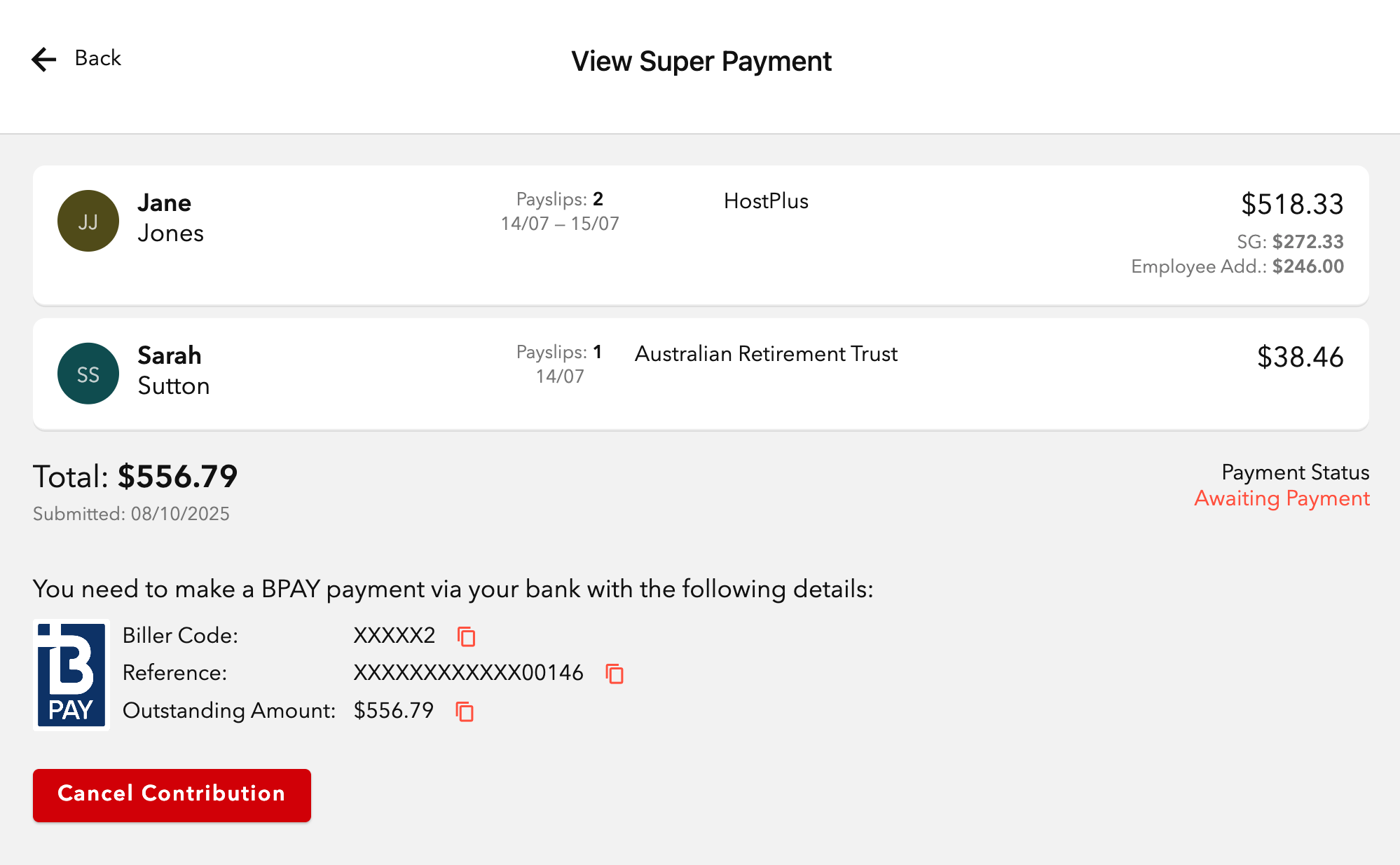Click Jane's $518.33 amount
This screenshot has height=865, width=1400.
pos(1292,205)
